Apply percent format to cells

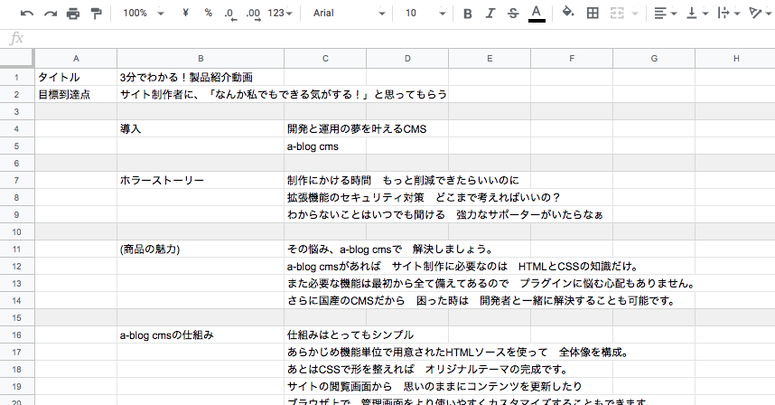(208, 14)
